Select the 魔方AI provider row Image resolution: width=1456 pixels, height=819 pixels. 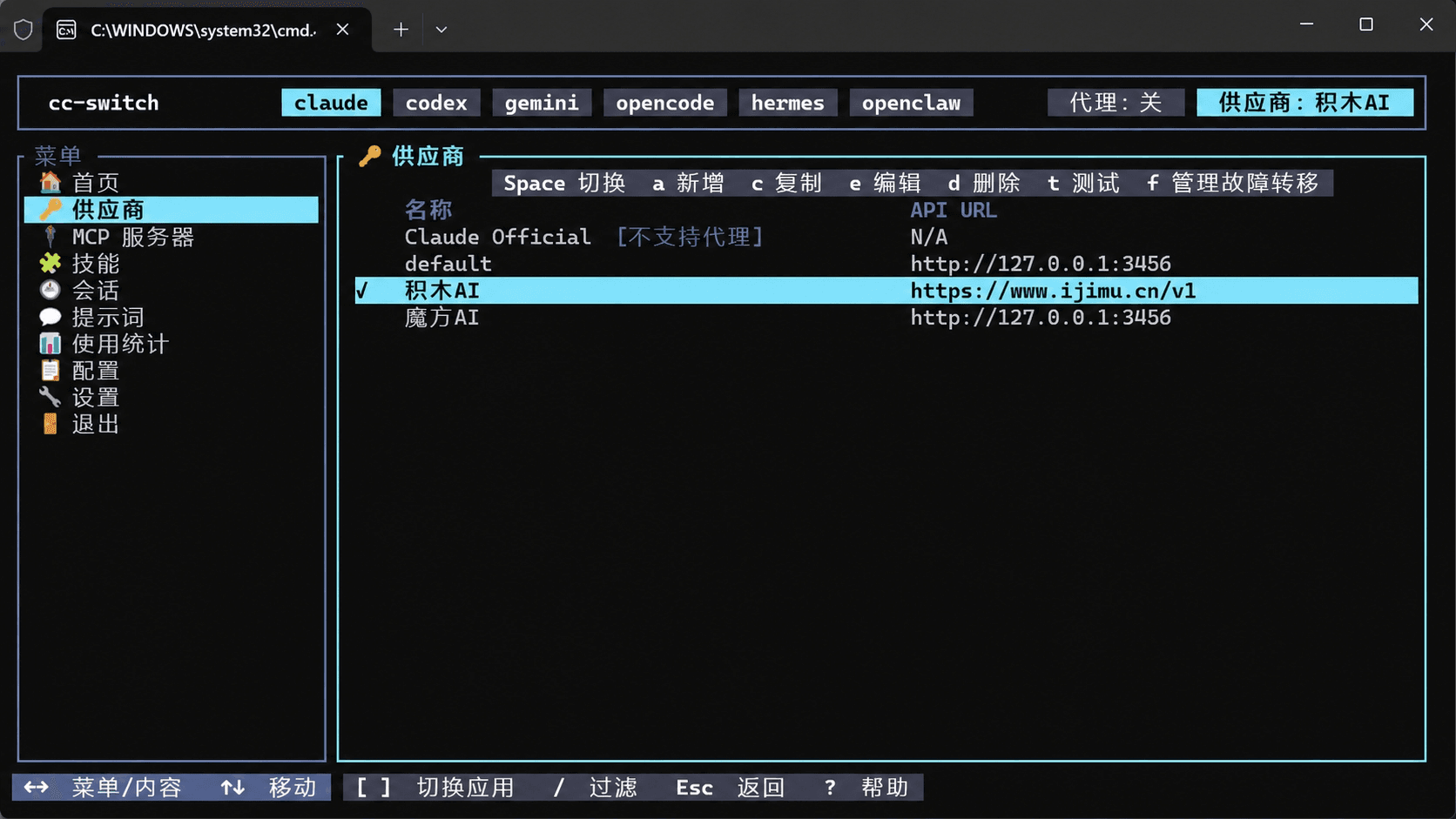tap(886, 318)
